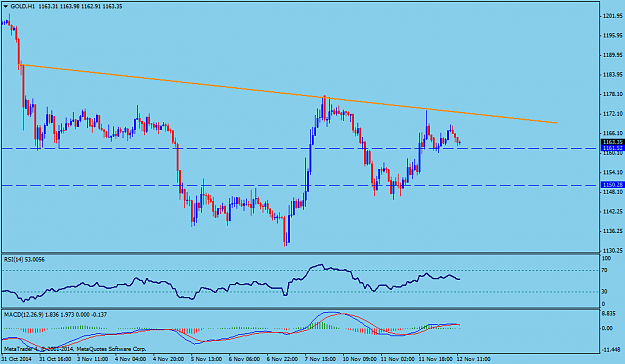Click the MACD scale value -11.448
The width and height of the screenshot is (625, 364).
tap(611, 350)
